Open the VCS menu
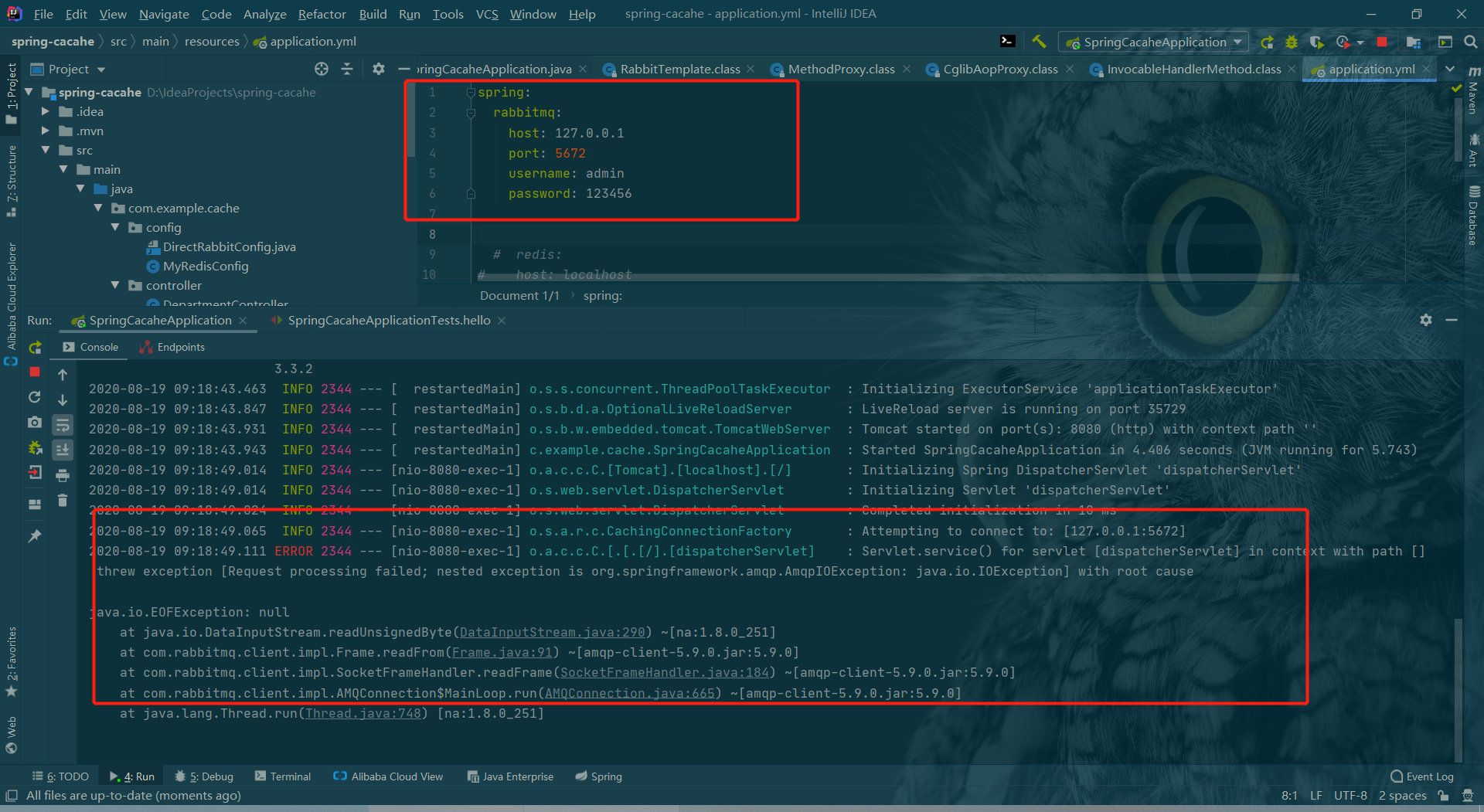1484x812 pixels. (x=487, y=14)
